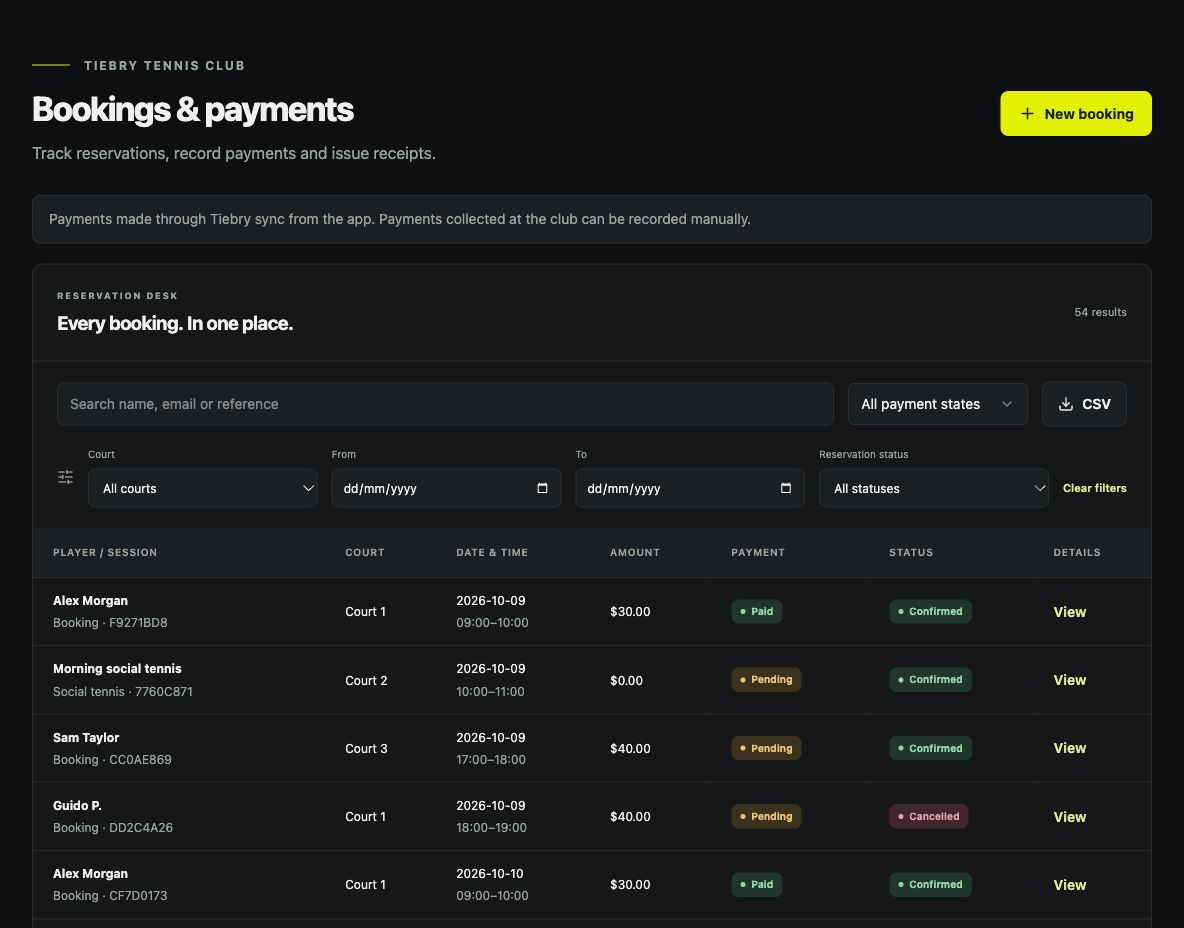The width and height of the screenshot is (1184, 928).
Task: Click 2026-10-10 date cell
Action: [x=489, y=873]
